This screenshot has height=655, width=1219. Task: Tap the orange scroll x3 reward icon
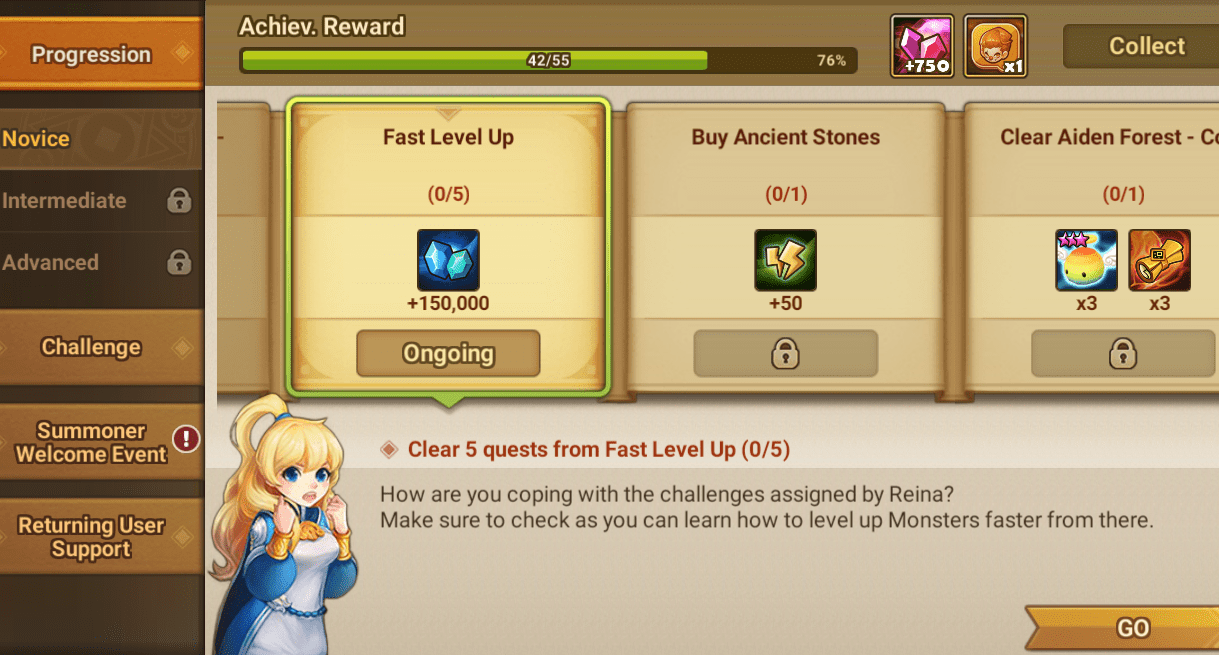(x=1159, y=260)
